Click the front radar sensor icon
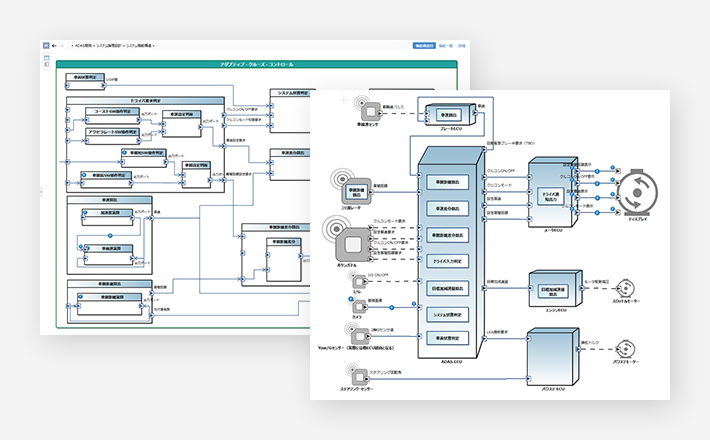Viewport: 710px width, 440px height. (356, 190)
